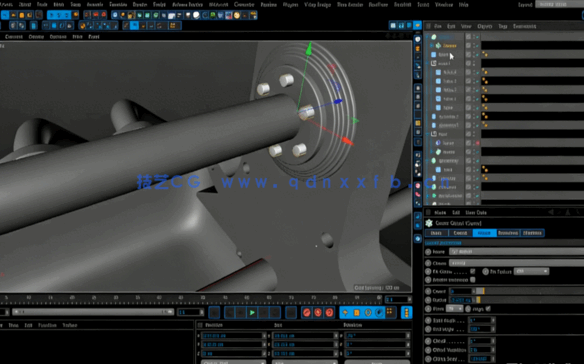Viewport: 584px width, 364px height.
Task: Click the grid icon ending second toolbar row
Action: pos(173,25)
